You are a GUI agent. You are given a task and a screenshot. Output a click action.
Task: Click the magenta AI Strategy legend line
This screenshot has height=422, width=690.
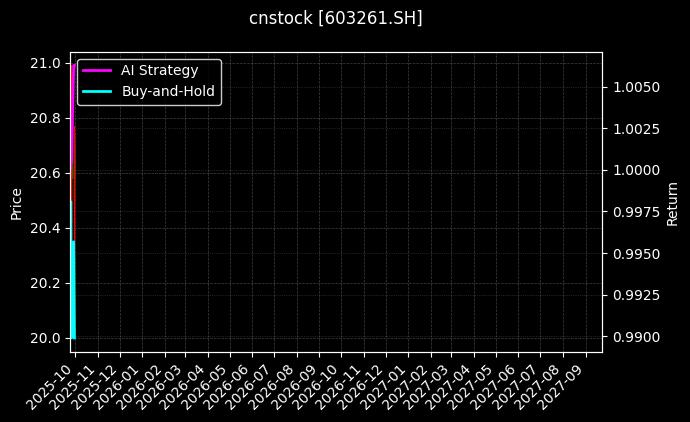[x=96, y=71]
